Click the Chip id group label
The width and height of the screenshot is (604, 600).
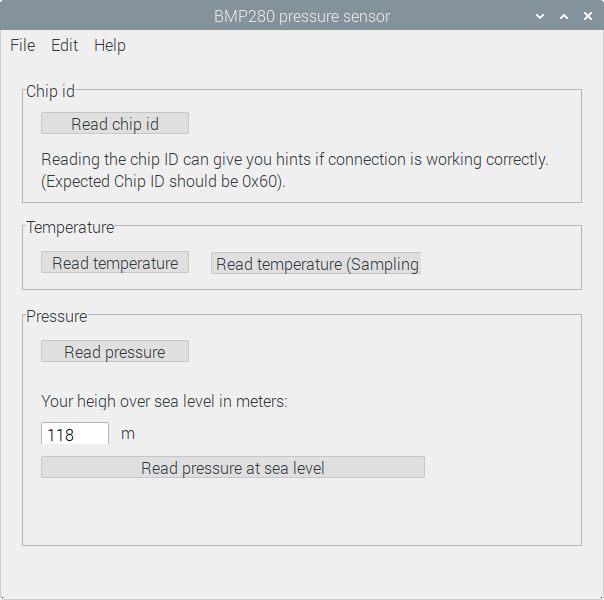50,91
